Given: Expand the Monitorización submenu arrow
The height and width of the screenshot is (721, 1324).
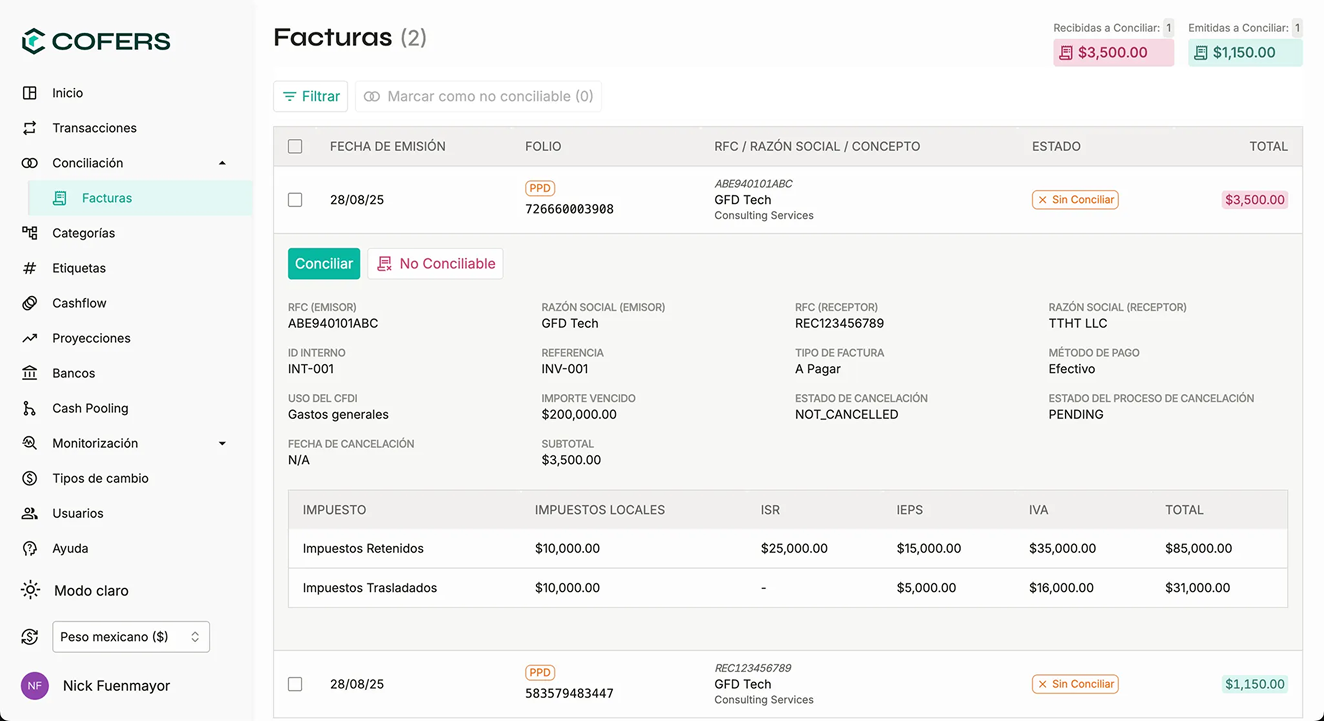Looking at the screenshot, I should pyautogui.click(x=222, y=443).
